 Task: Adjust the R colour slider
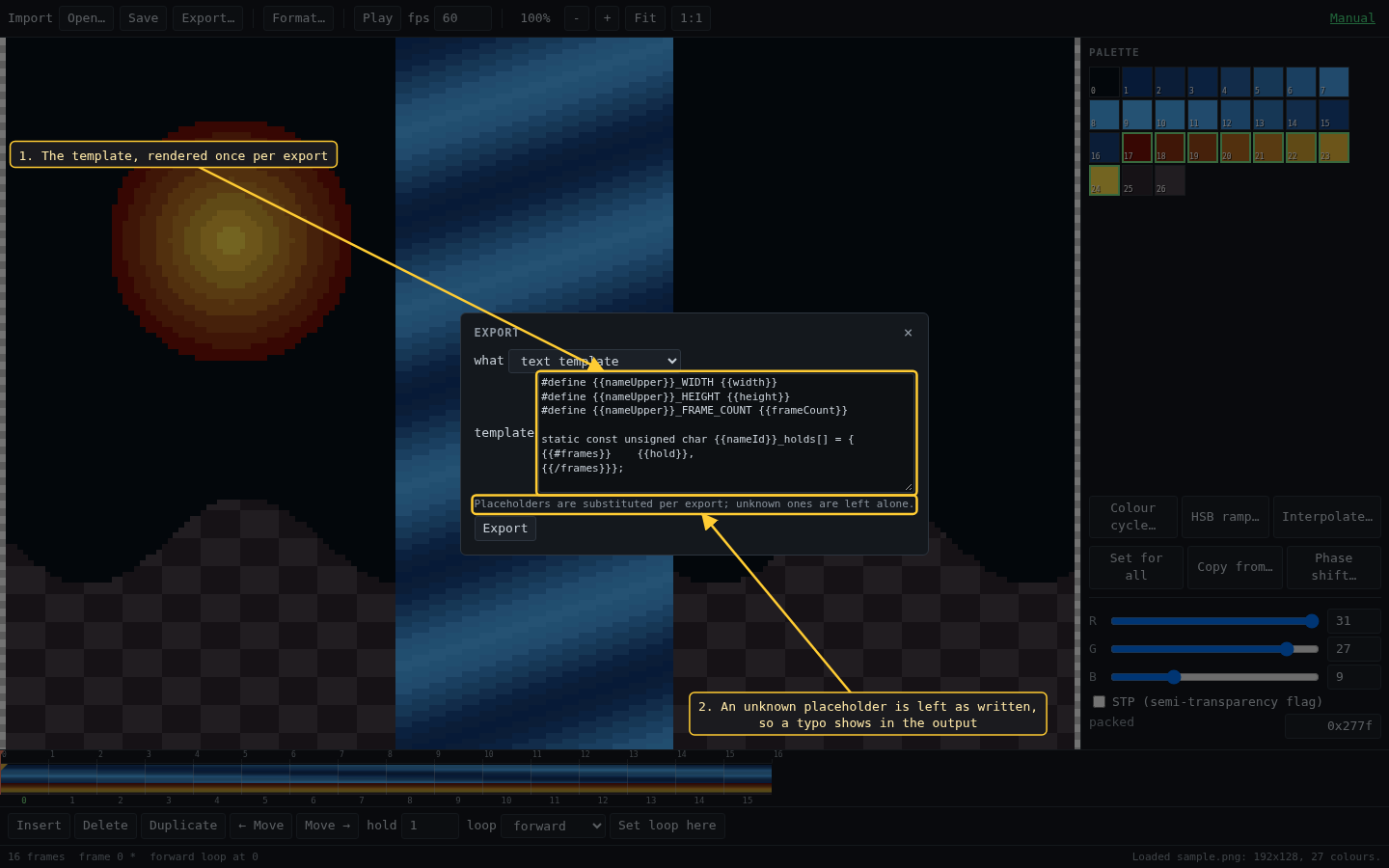[x=1214, y=621]
